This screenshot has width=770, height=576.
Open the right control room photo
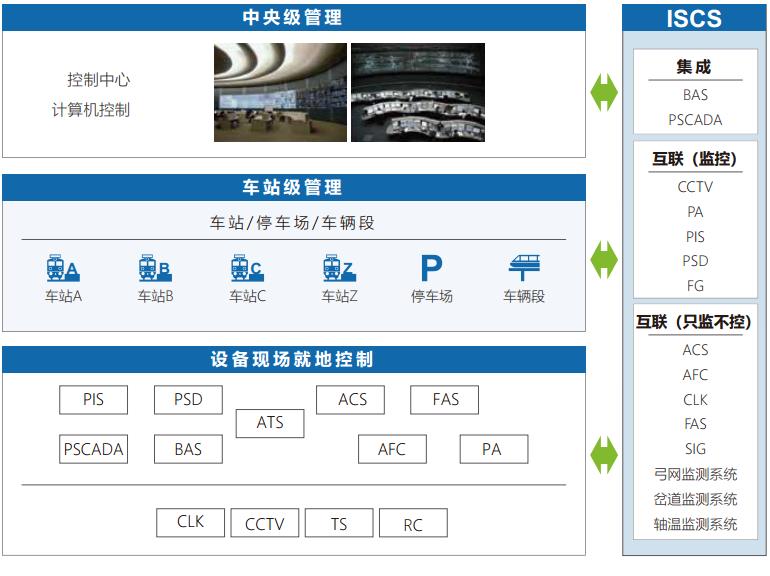(x=417, y=92)
